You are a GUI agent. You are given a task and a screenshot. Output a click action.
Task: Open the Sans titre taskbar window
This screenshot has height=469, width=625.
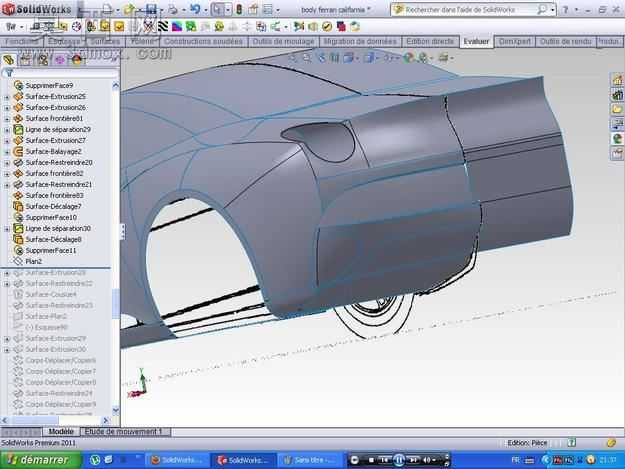tap(309, 460)
